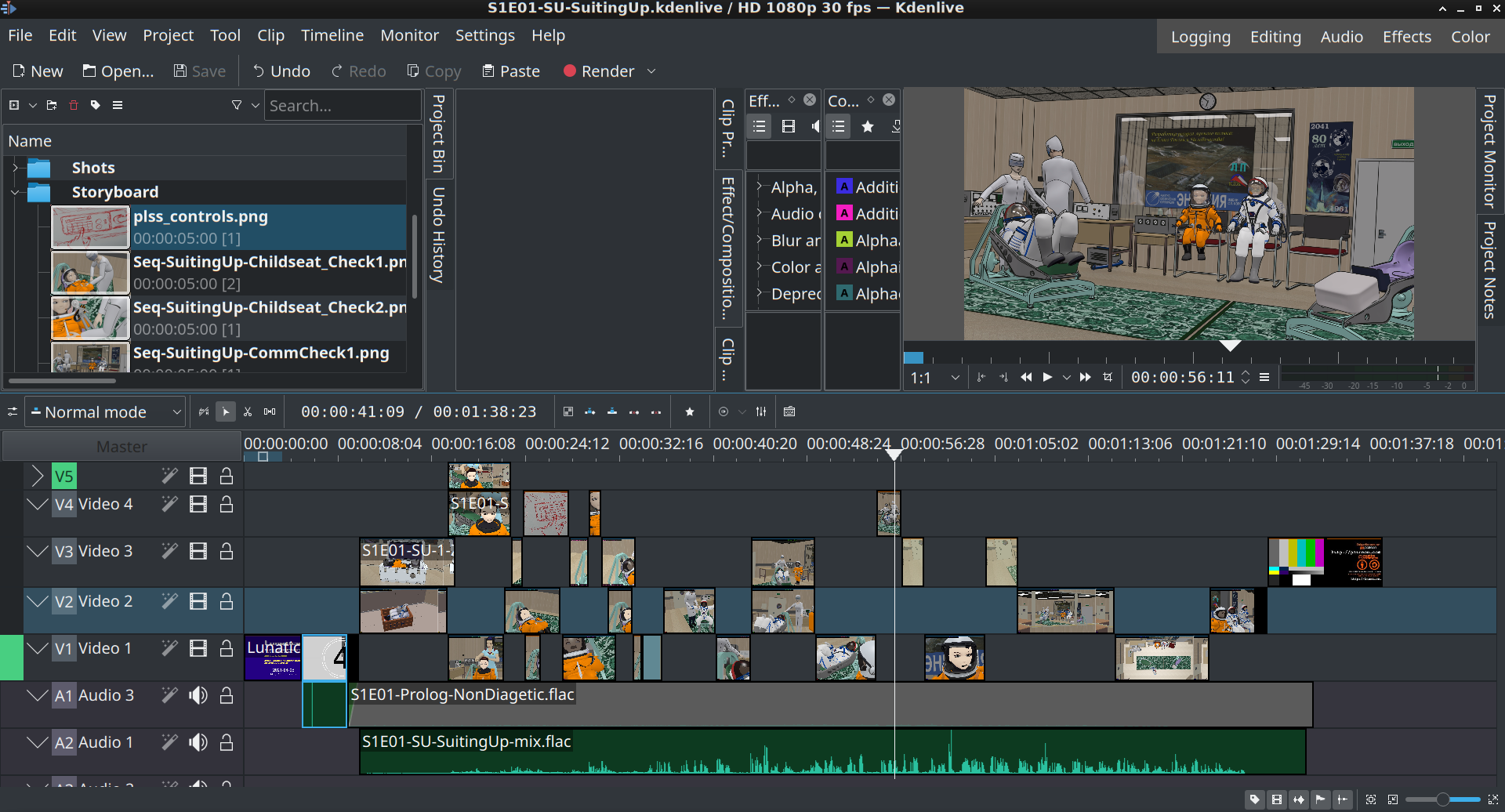The height and width of the screenshot is (812, 1505).
Task: Open the Timeline menu
Action: [332, 35]
